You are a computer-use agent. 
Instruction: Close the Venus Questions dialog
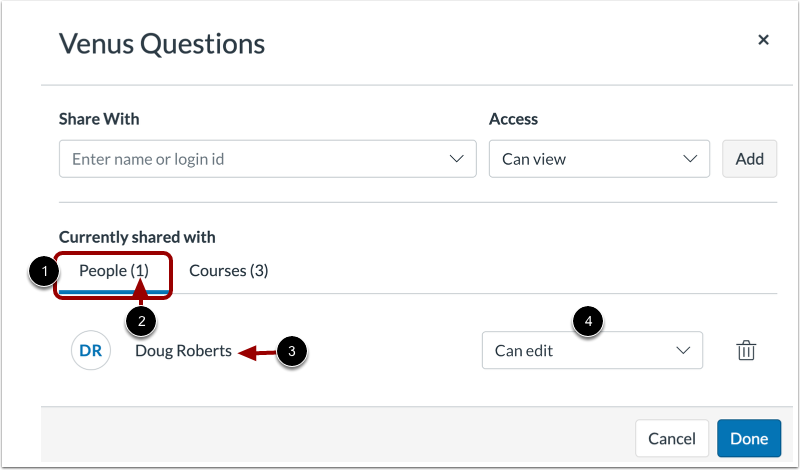coord(763,40)
